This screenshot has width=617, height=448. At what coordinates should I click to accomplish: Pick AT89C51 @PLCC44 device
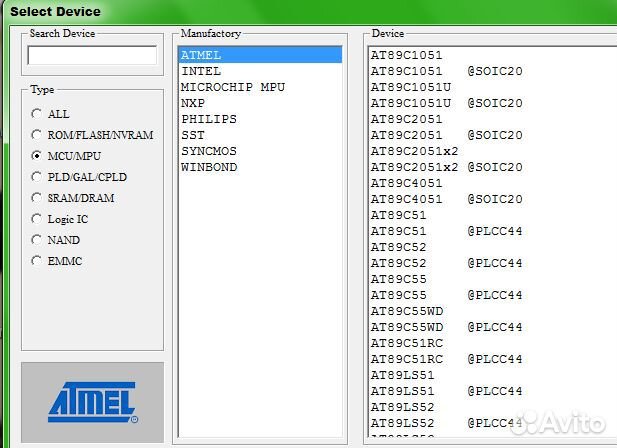pyautogui.click(x=446, y=231)
